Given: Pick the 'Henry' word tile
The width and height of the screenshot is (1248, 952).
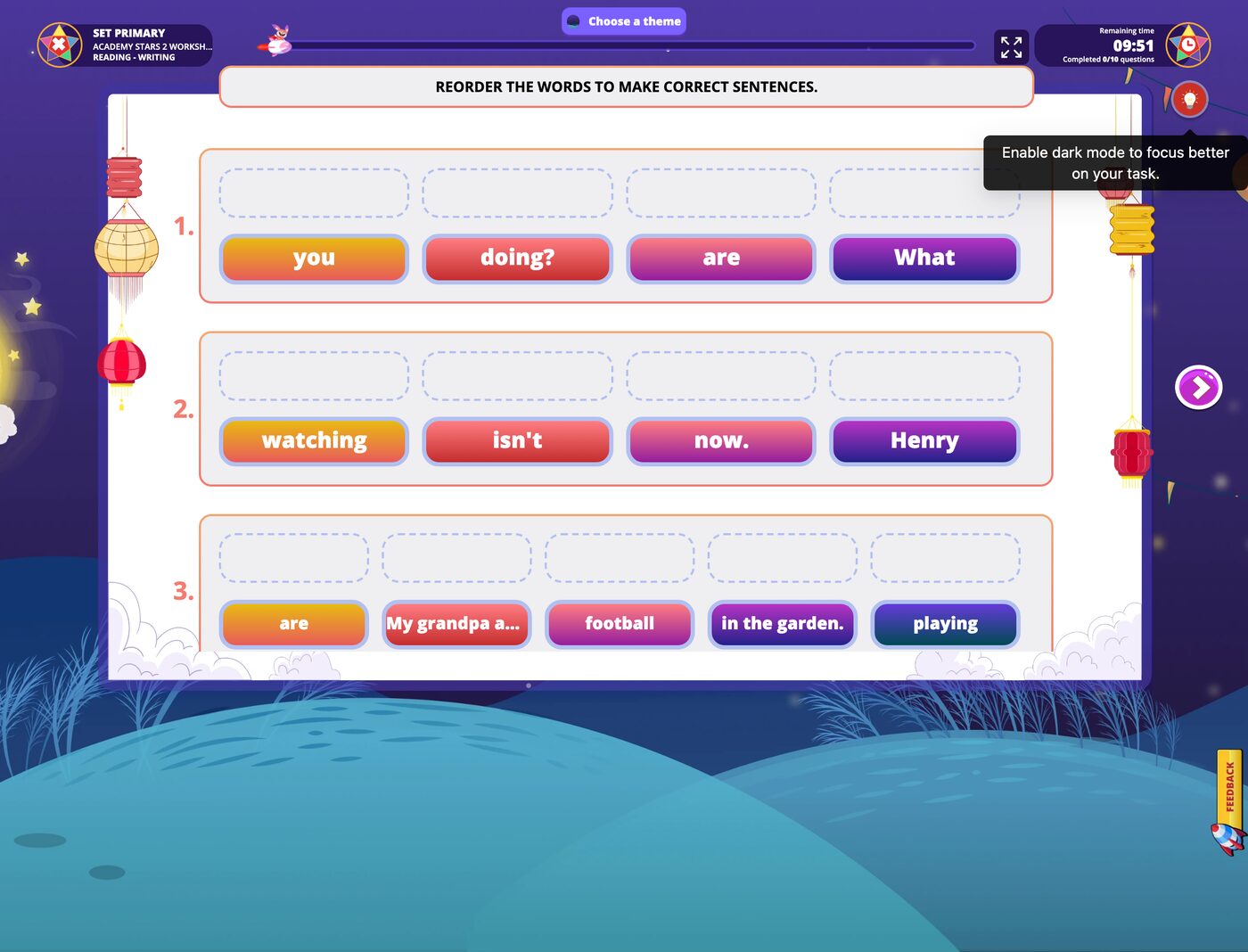Looking at the screenshot, I should 924,441.
